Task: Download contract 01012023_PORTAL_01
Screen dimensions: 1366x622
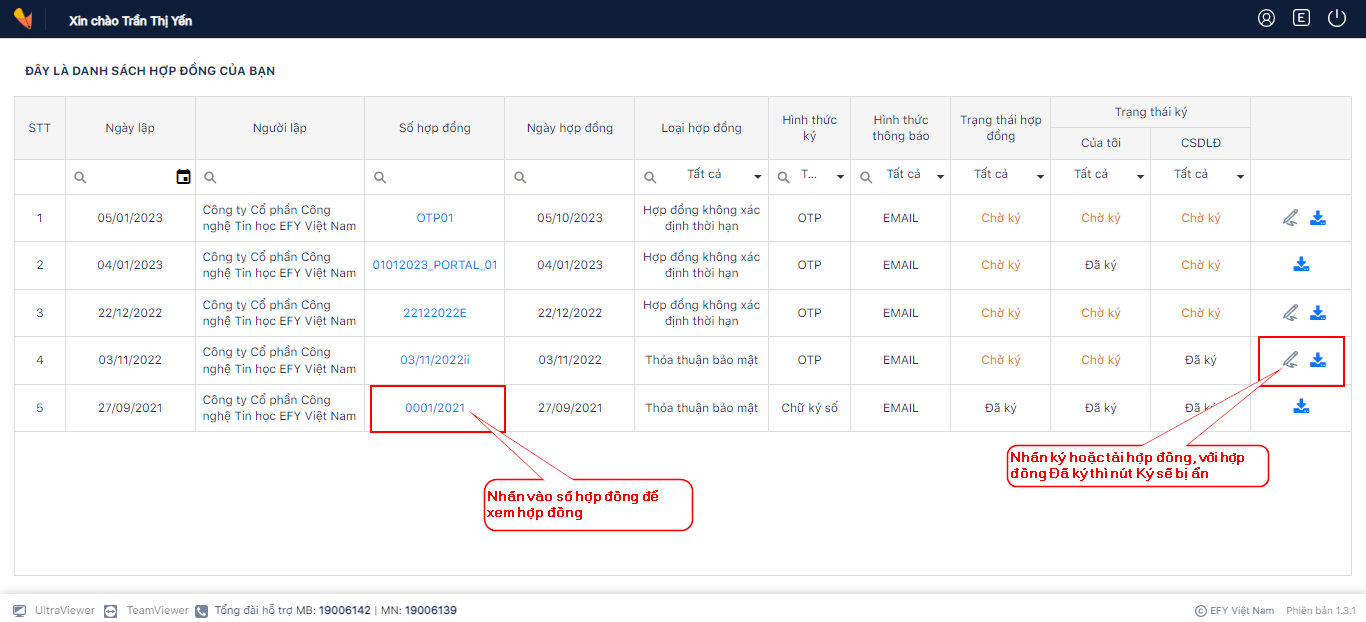Action: point(1301,265)
